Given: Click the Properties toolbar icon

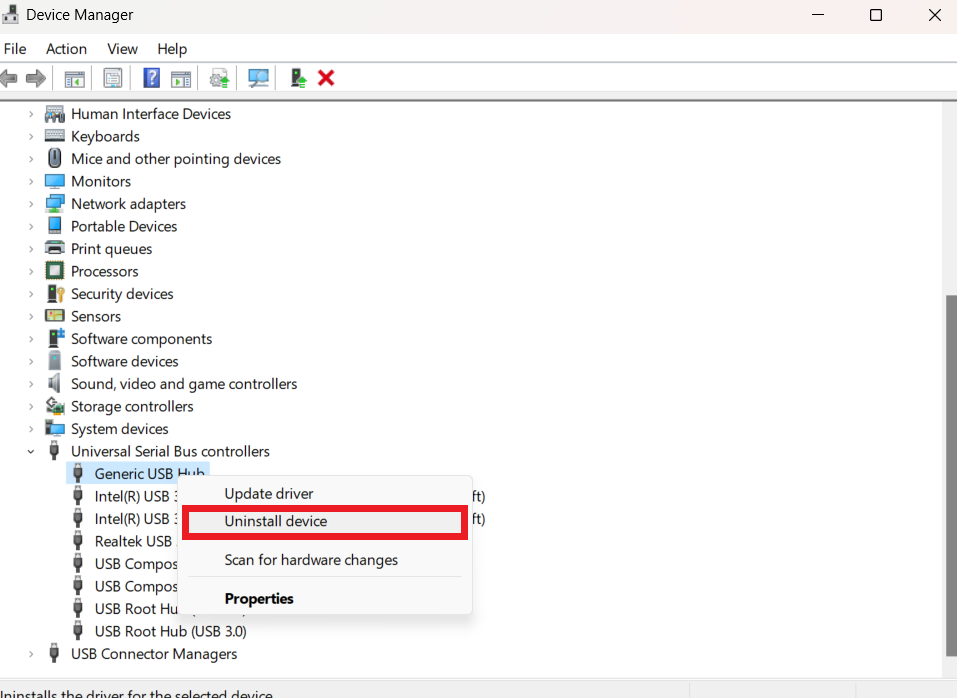Looking at the screenshot, I should click(x=113, y=77).
